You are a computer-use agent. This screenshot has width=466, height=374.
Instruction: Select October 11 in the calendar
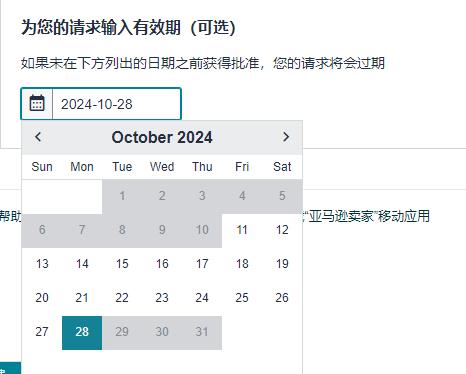click(x=242, y=230)
